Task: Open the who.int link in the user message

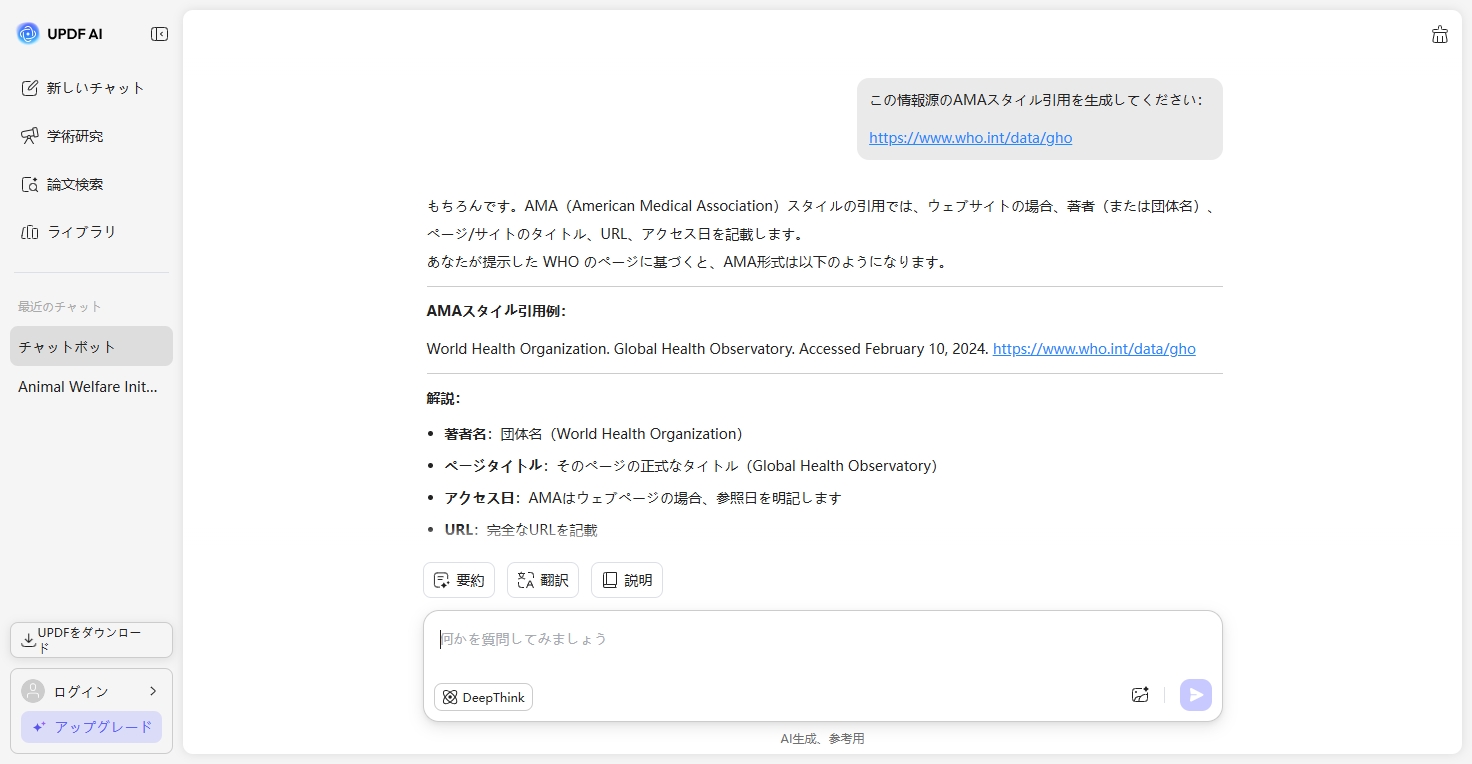Action: point(970,138)
